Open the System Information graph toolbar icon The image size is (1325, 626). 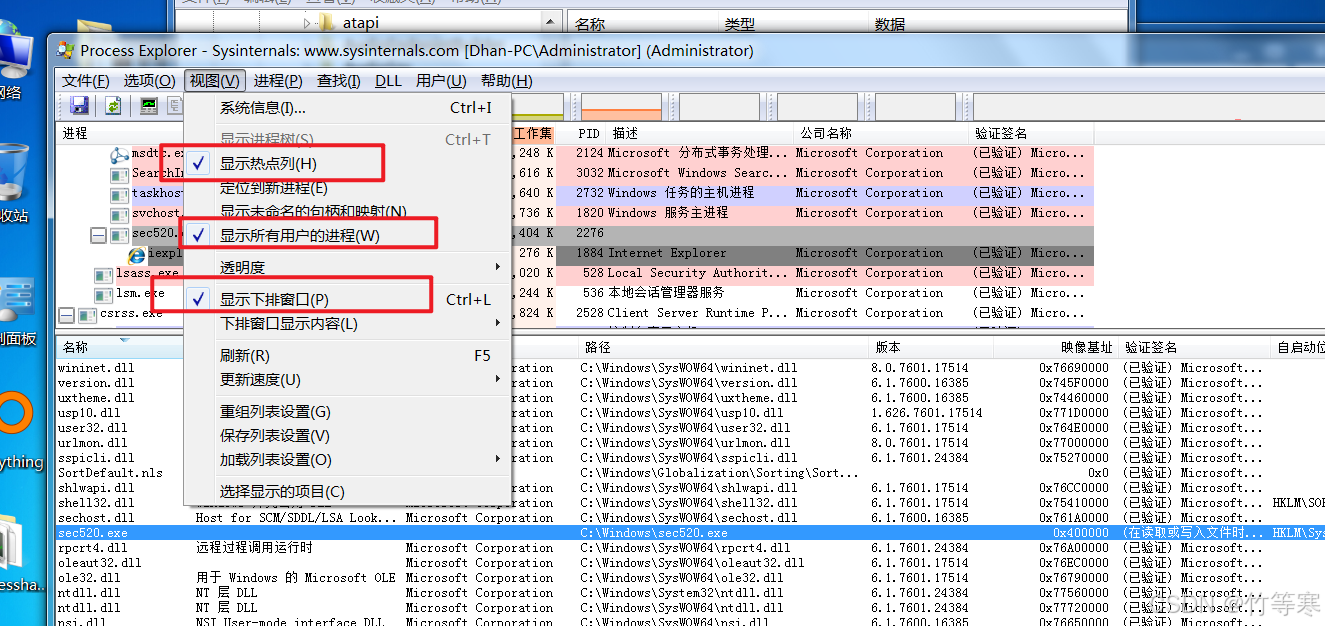148,106
